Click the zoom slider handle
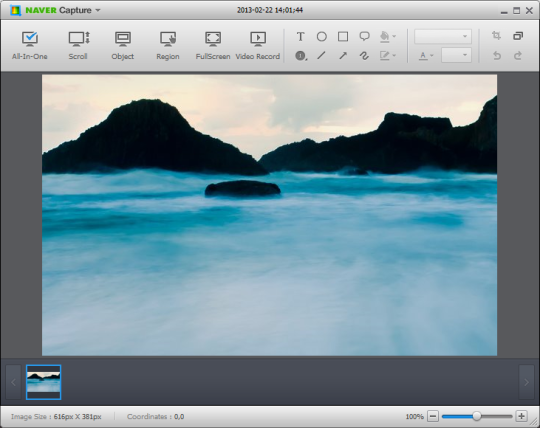The width and height of the screenshot is (540, 428). 477,416
